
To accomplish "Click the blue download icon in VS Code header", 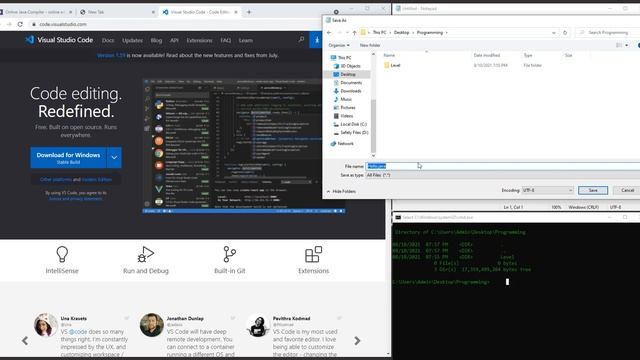I will [x=316, y=40].
